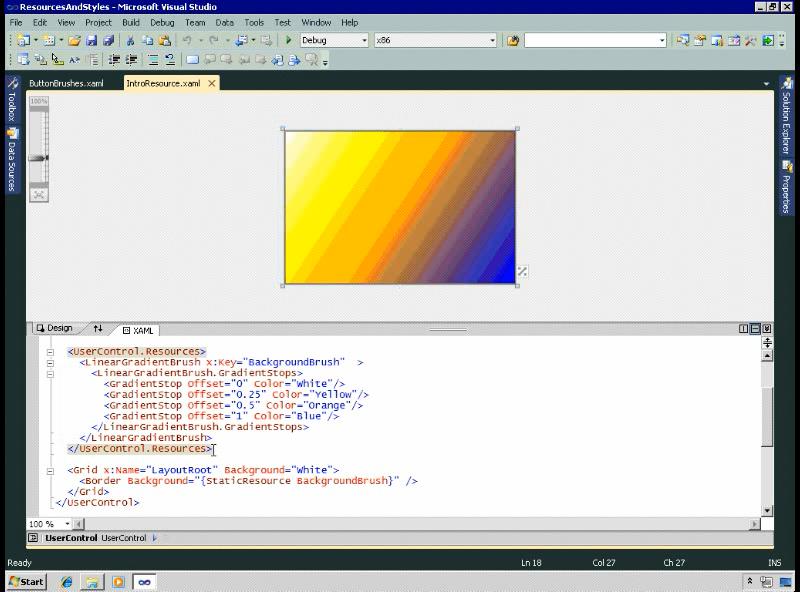Open the Debug configuration dropdown

coord(364,40)
